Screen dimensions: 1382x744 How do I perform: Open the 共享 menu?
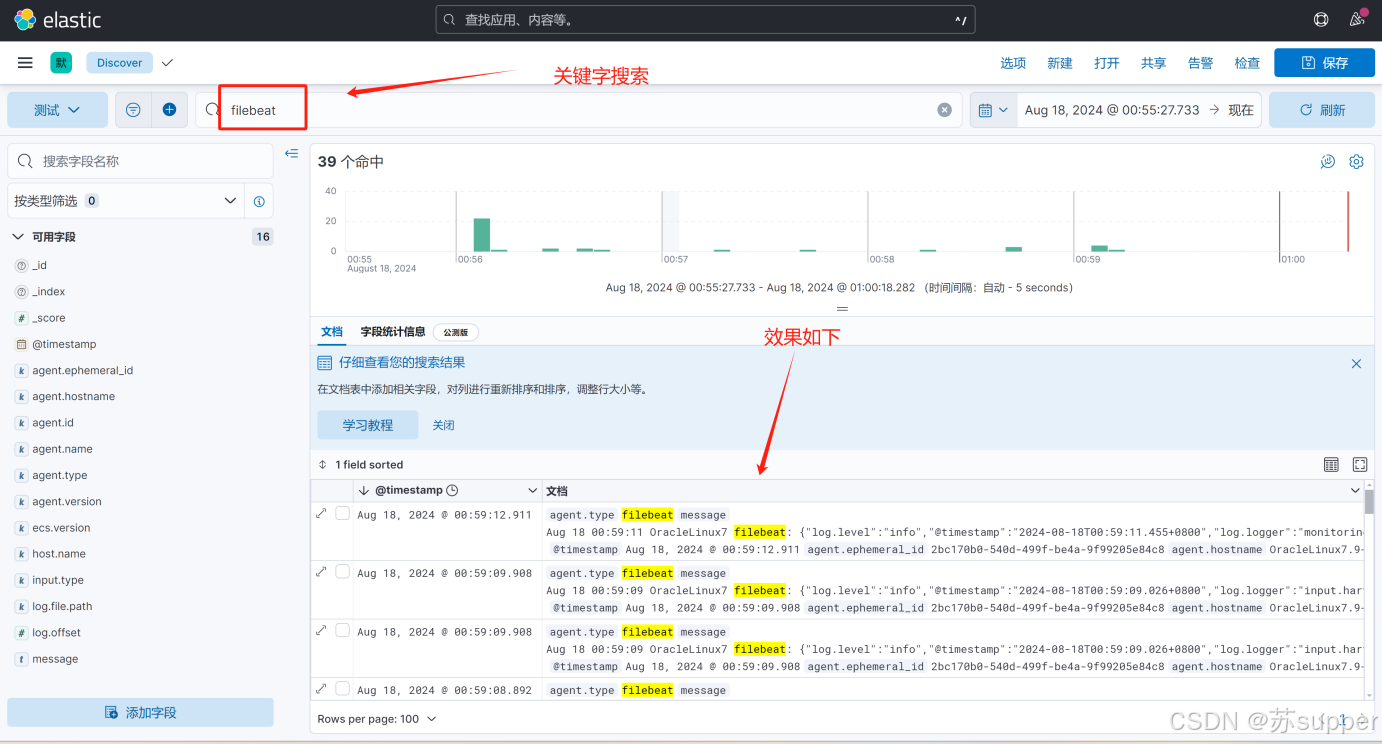click(1153, 63)
